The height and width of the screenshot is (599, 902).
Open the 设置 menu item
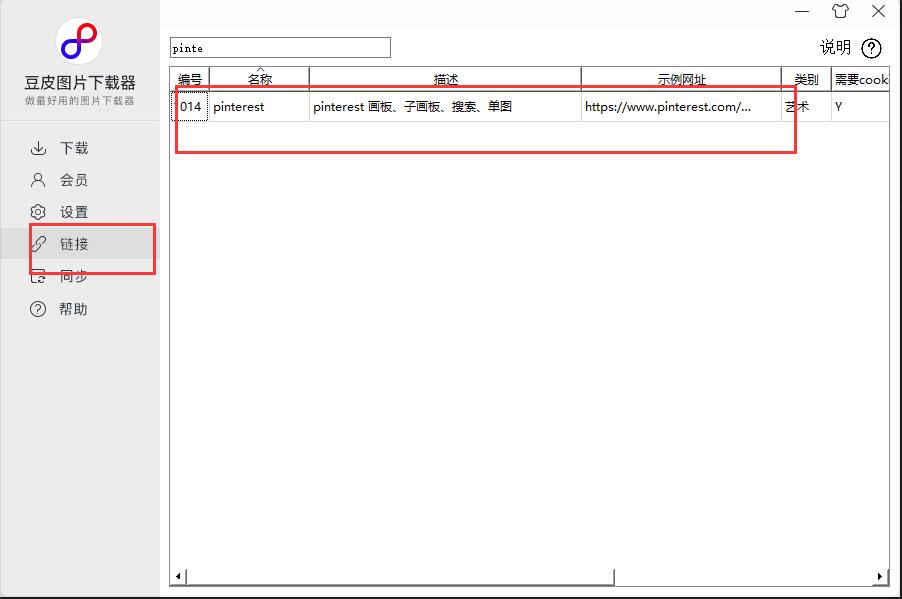(x=79, y=212)
